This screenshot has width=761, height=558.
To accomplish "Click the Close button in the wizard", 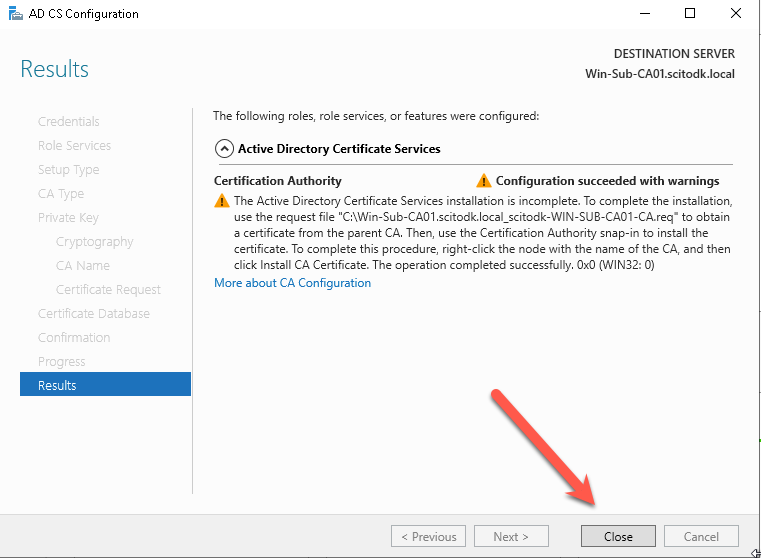I will click(618, 536).
